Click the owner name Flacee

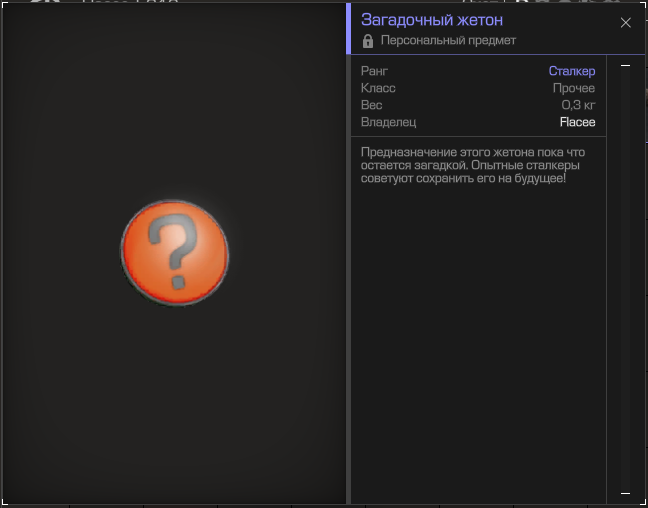[x=577, y=122]
